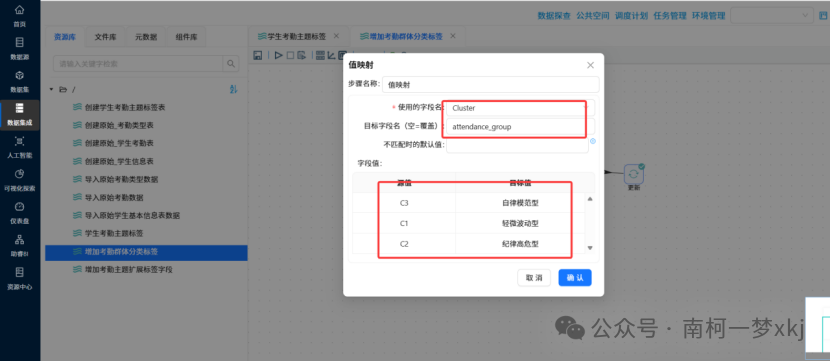Switch to the 组件库 tab
The image size is (830, 361).
[x=186, y=37]
